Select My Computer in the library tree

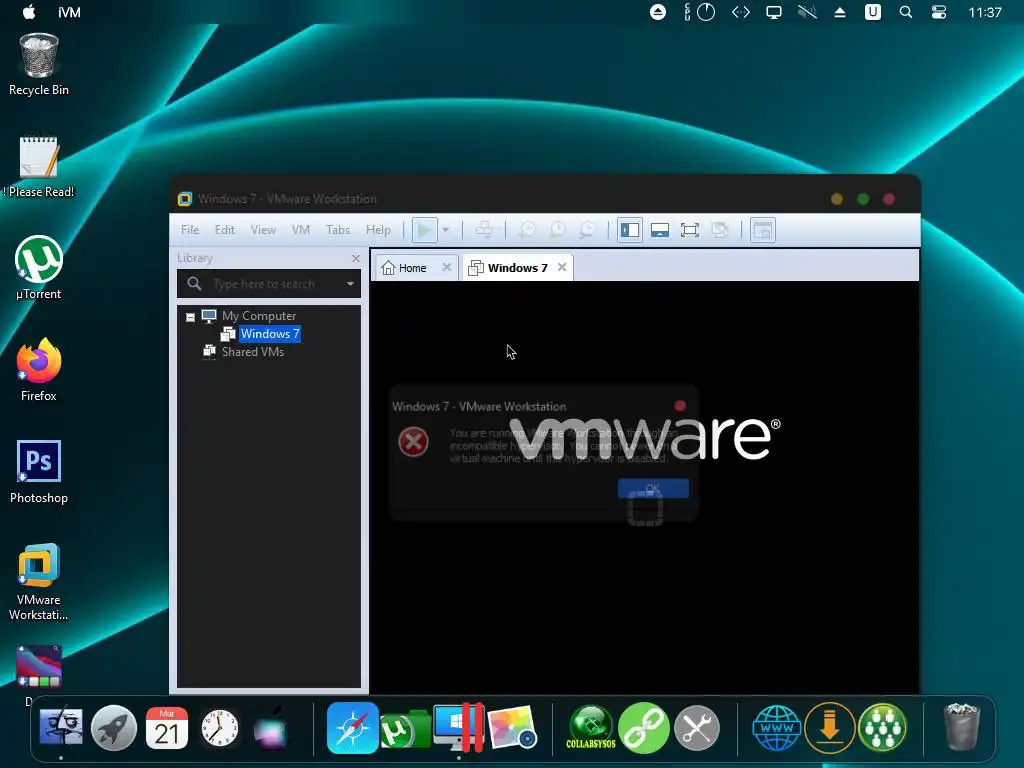(259, 316)
